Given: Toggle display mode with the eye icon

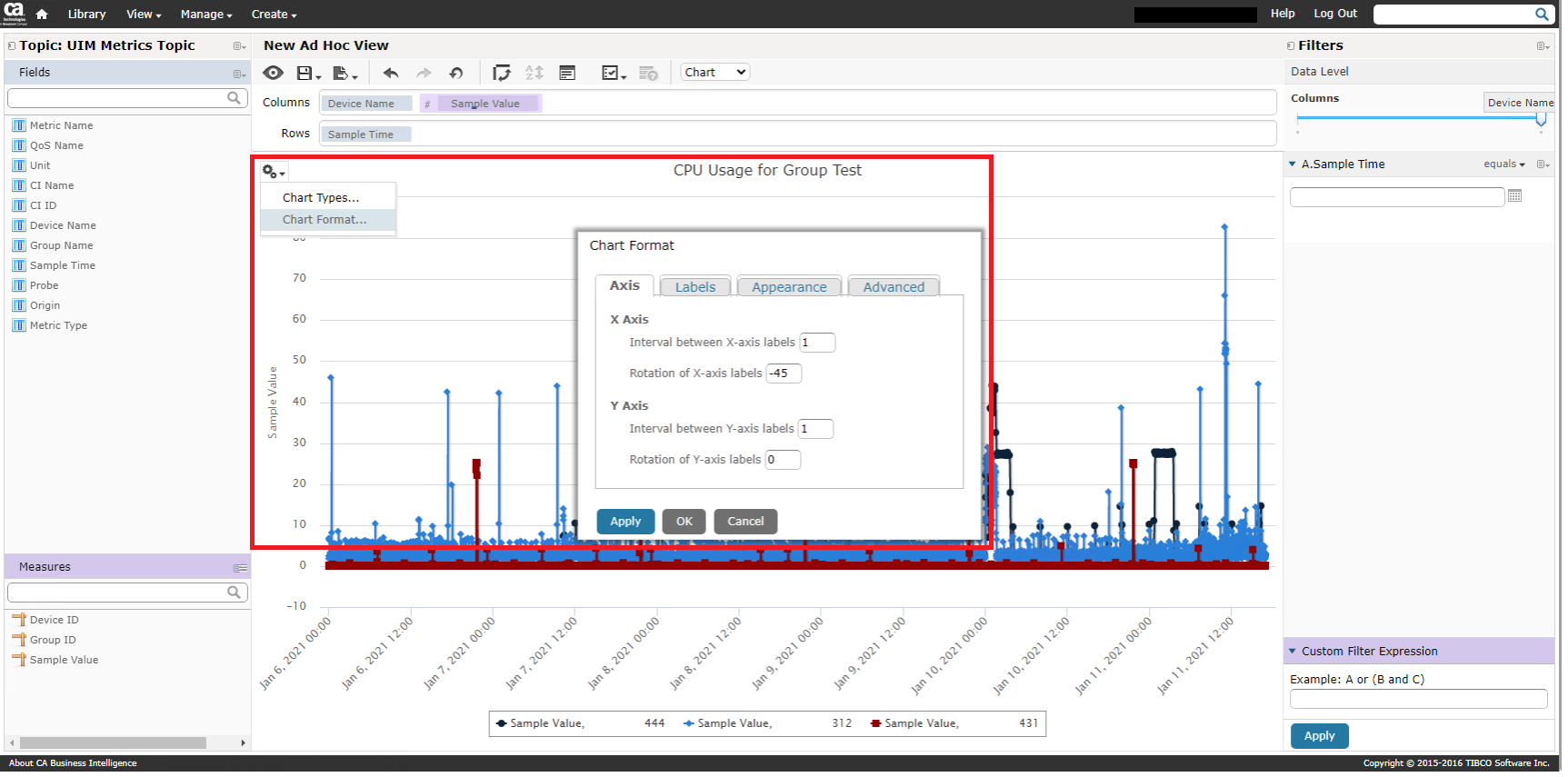Looking at the screenshot, I should click(273, 73).
